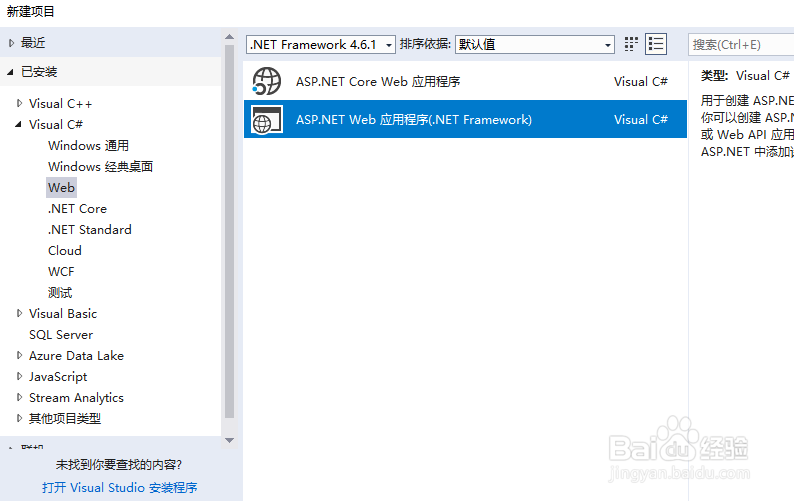Click the ASP.NET Core Web globe icon

(266, 81)
